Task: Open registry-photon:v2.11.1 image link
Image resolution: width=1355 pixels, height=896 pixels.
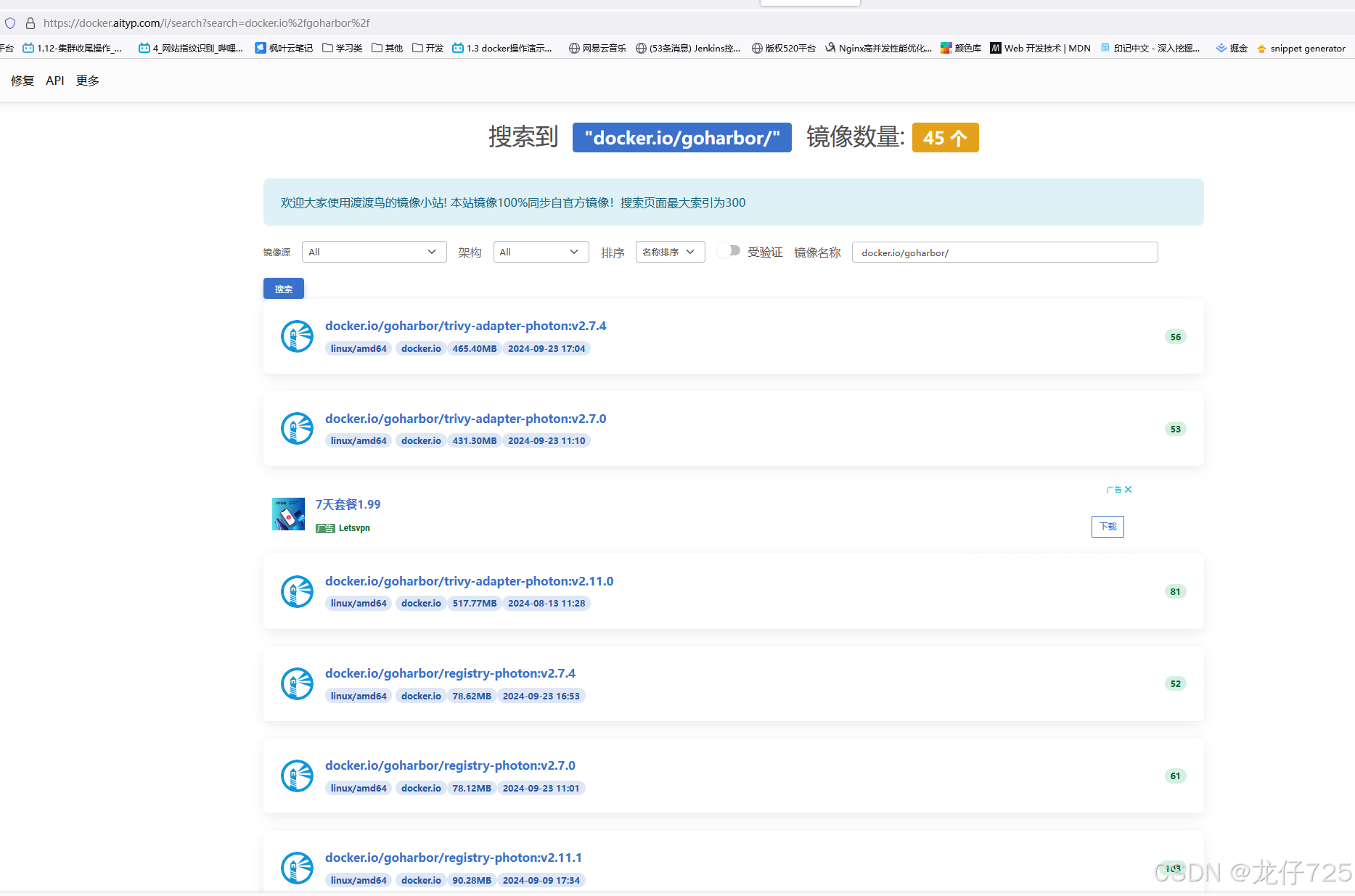Action: (x=454, y=858)
